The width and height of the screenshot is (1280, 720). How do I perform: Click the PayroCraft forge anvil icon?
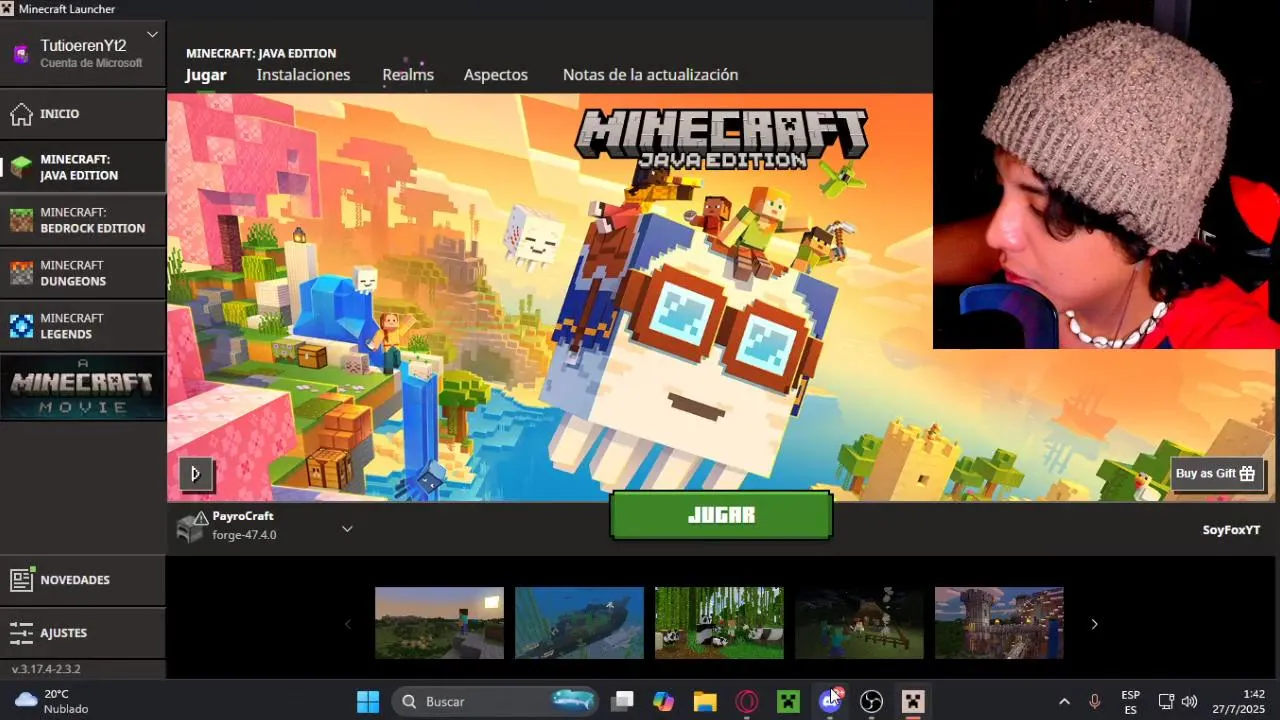pyautogui.click(x=190, y=527)
